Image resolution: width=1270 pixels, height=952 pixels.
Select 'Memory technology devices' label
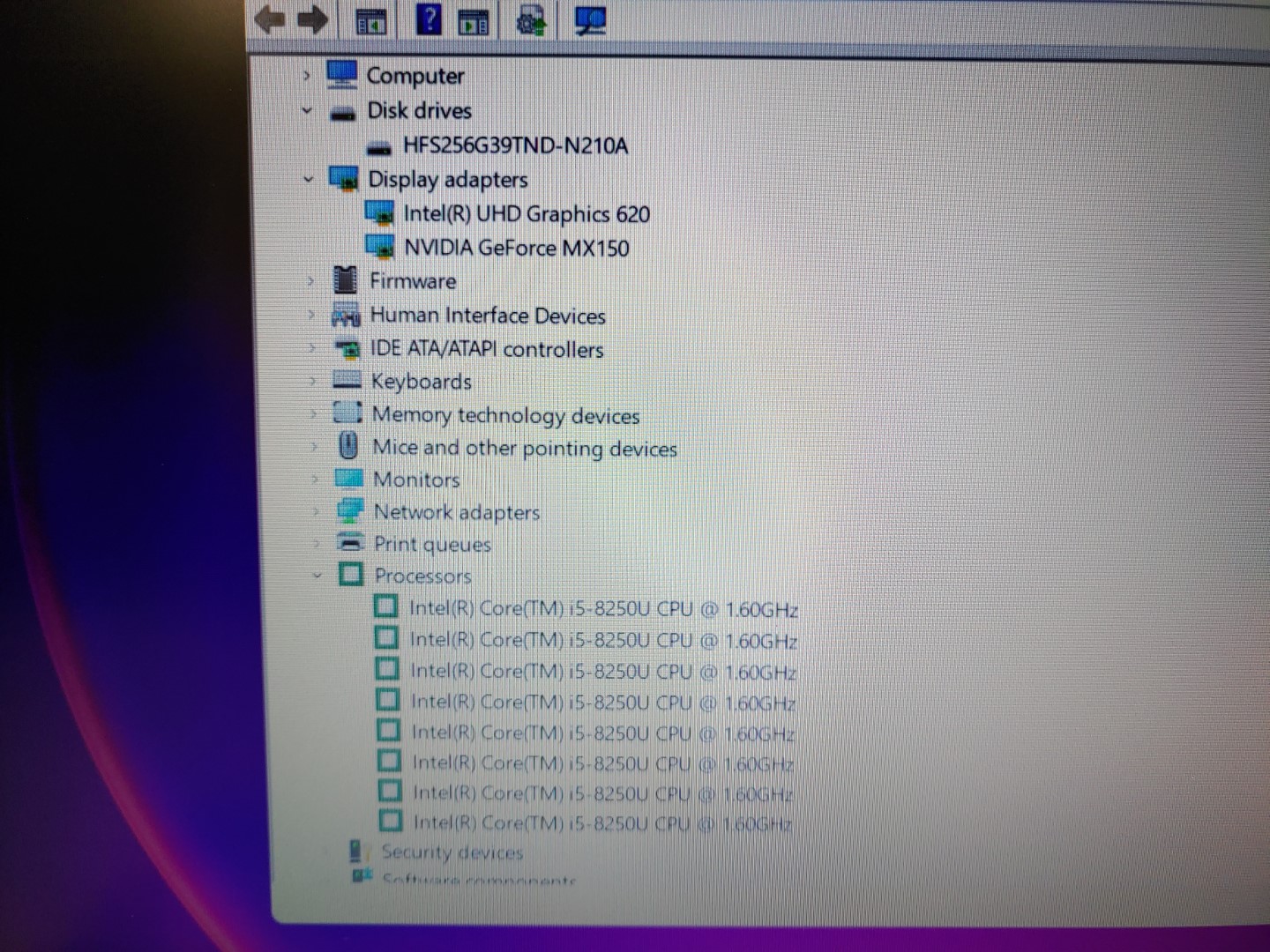506,415
